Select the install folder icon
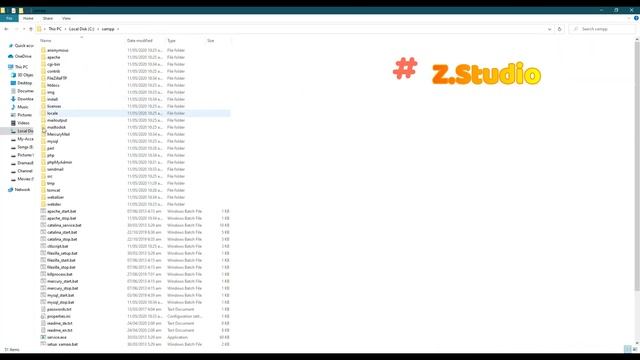 pyautogui.click(x=43, y=99)
